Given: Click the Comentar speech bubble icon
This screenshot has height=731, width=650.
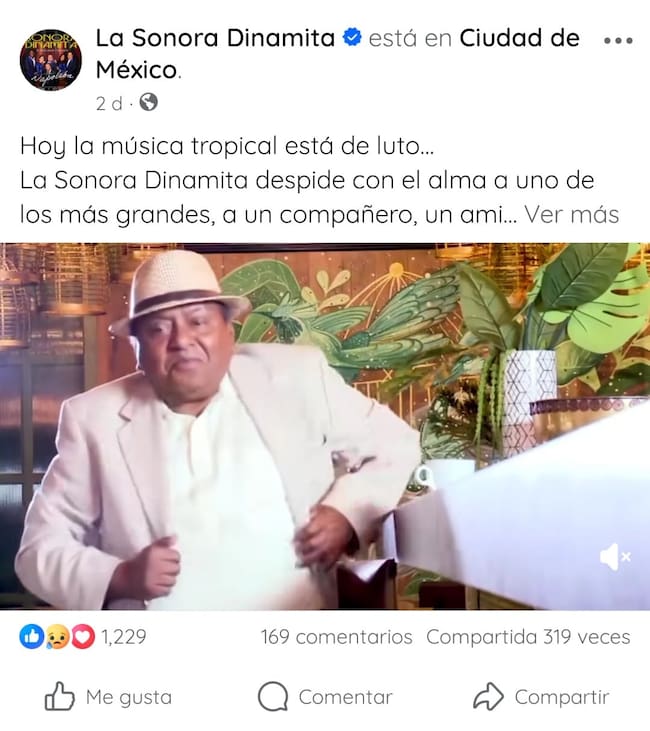Looking at the screenshot, I should 272,697.
